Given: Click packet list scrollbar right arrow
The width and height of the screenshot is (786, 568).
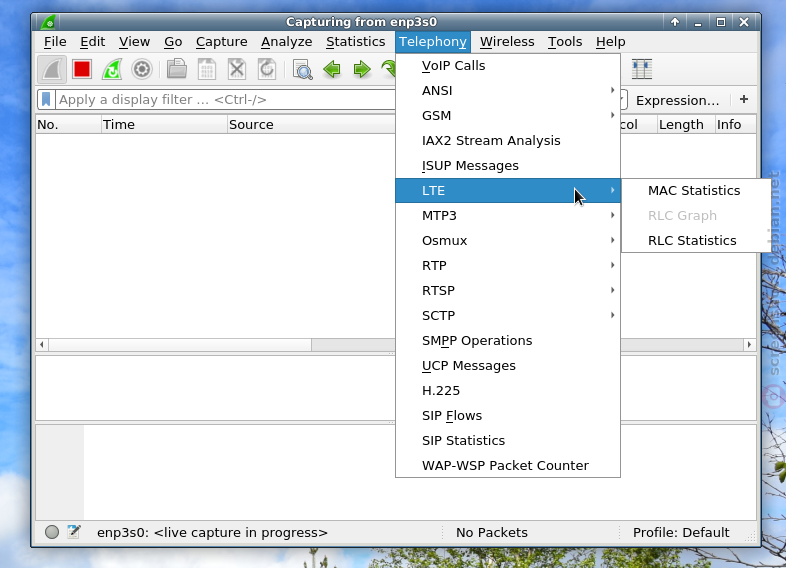Looking at the screenshot, I should (749, 344).
